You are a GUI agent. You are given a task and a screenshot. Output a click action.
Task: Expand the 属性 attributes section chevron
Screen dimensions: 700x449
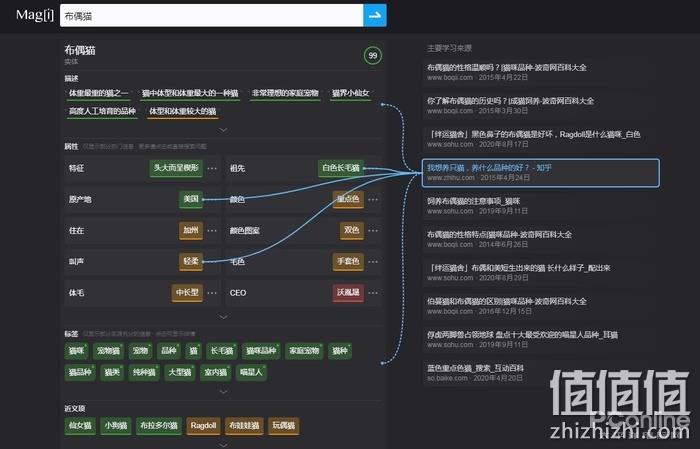point(223,317)
